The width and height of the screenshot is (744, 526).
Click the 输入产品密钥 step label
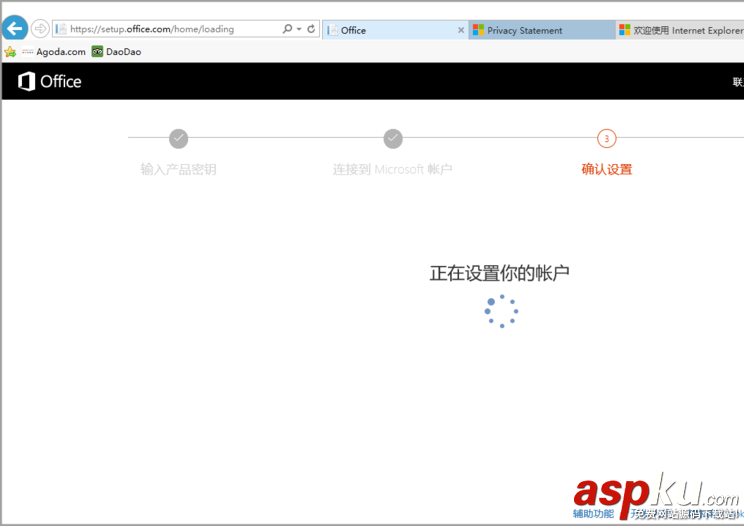click(178, 169)
